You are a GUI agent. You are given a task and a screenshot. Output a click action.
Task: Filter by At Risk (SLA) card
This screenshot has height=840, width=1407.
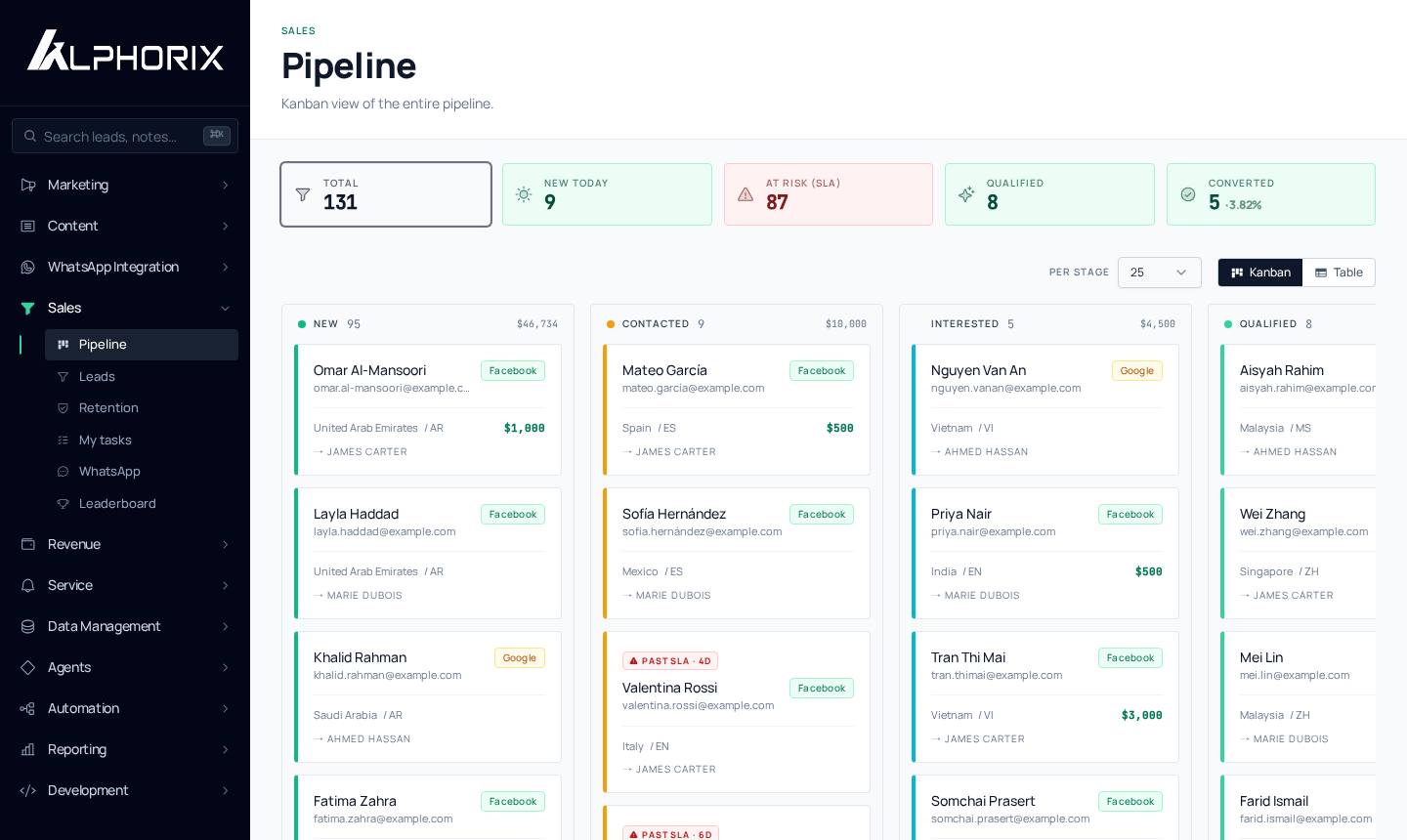tap(829, 194)
